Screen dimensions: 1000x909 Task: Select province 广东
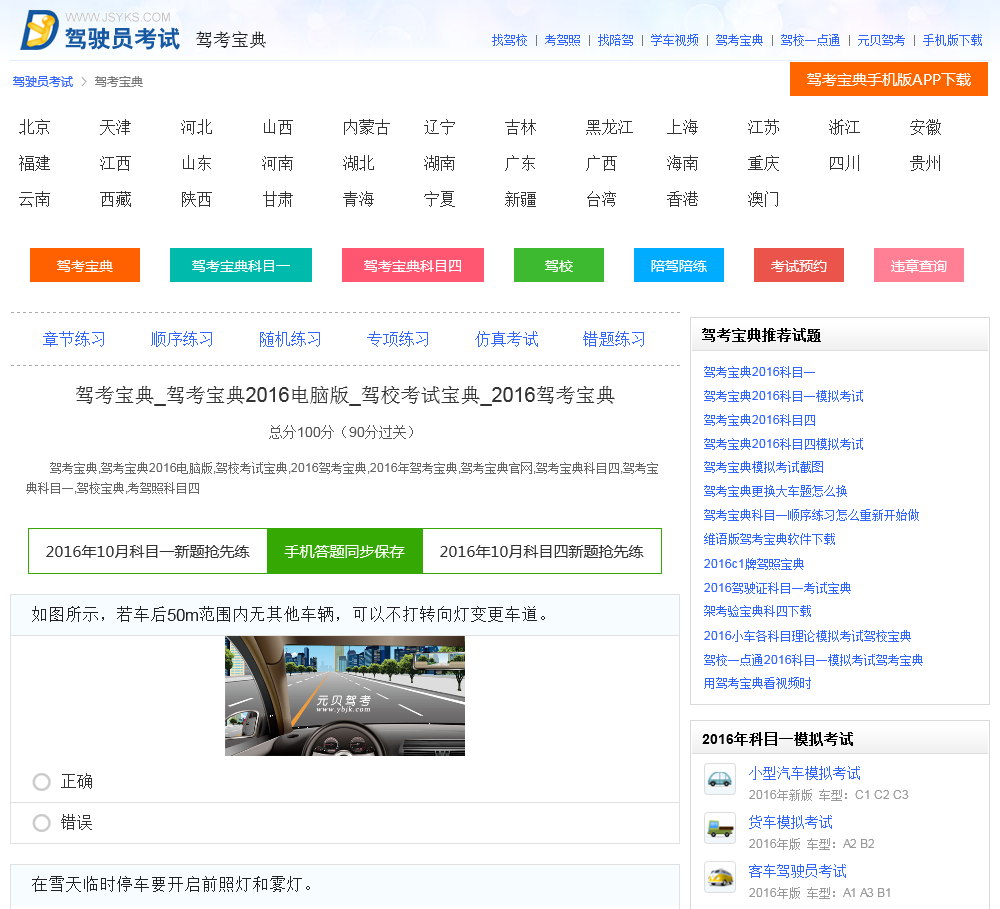[x=520, y=163]
